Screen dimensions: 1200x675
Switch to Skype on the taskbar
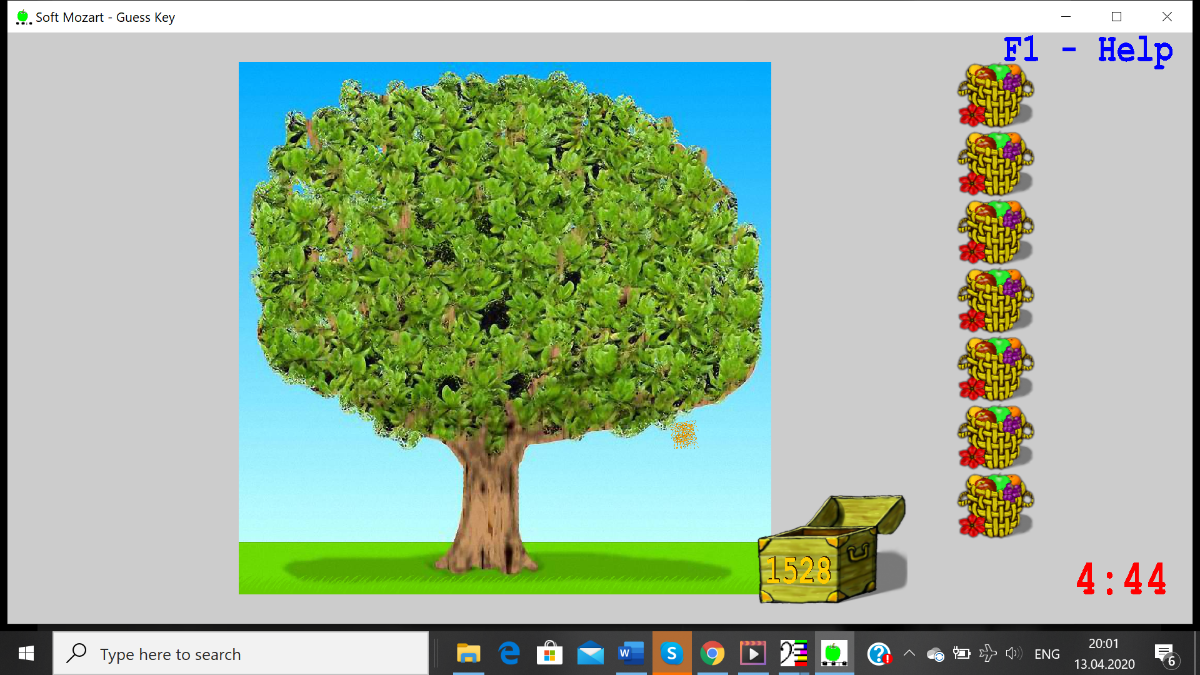point(672,654)
